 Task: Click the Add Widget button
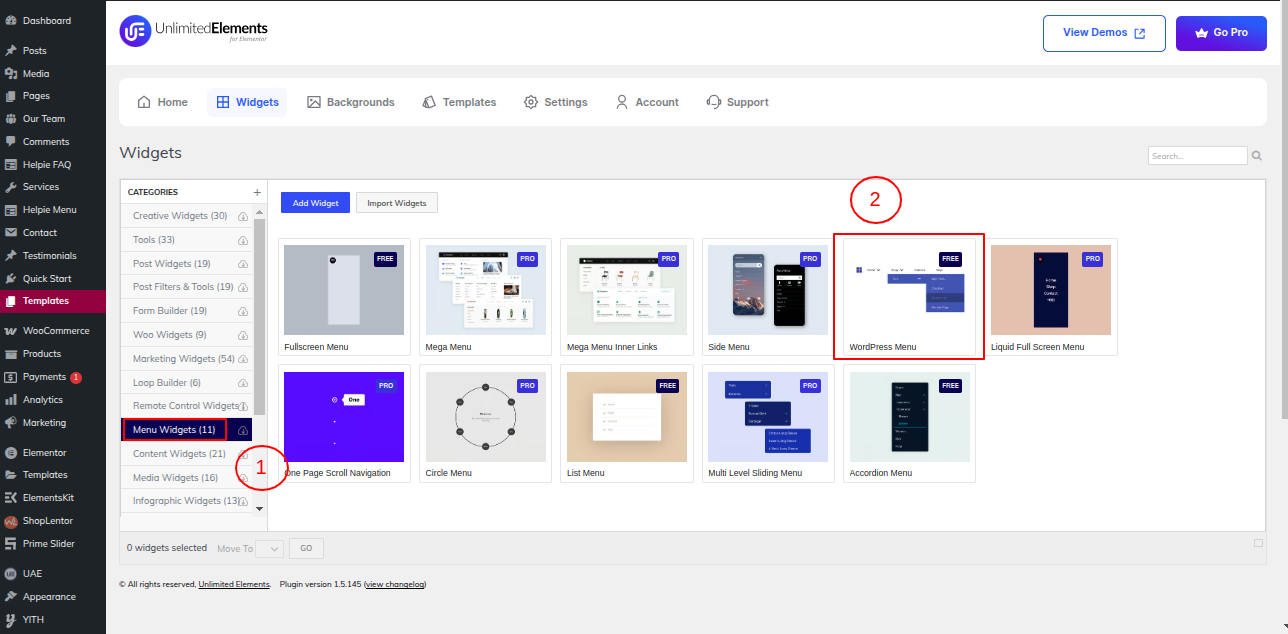click(x=315, y=203)
